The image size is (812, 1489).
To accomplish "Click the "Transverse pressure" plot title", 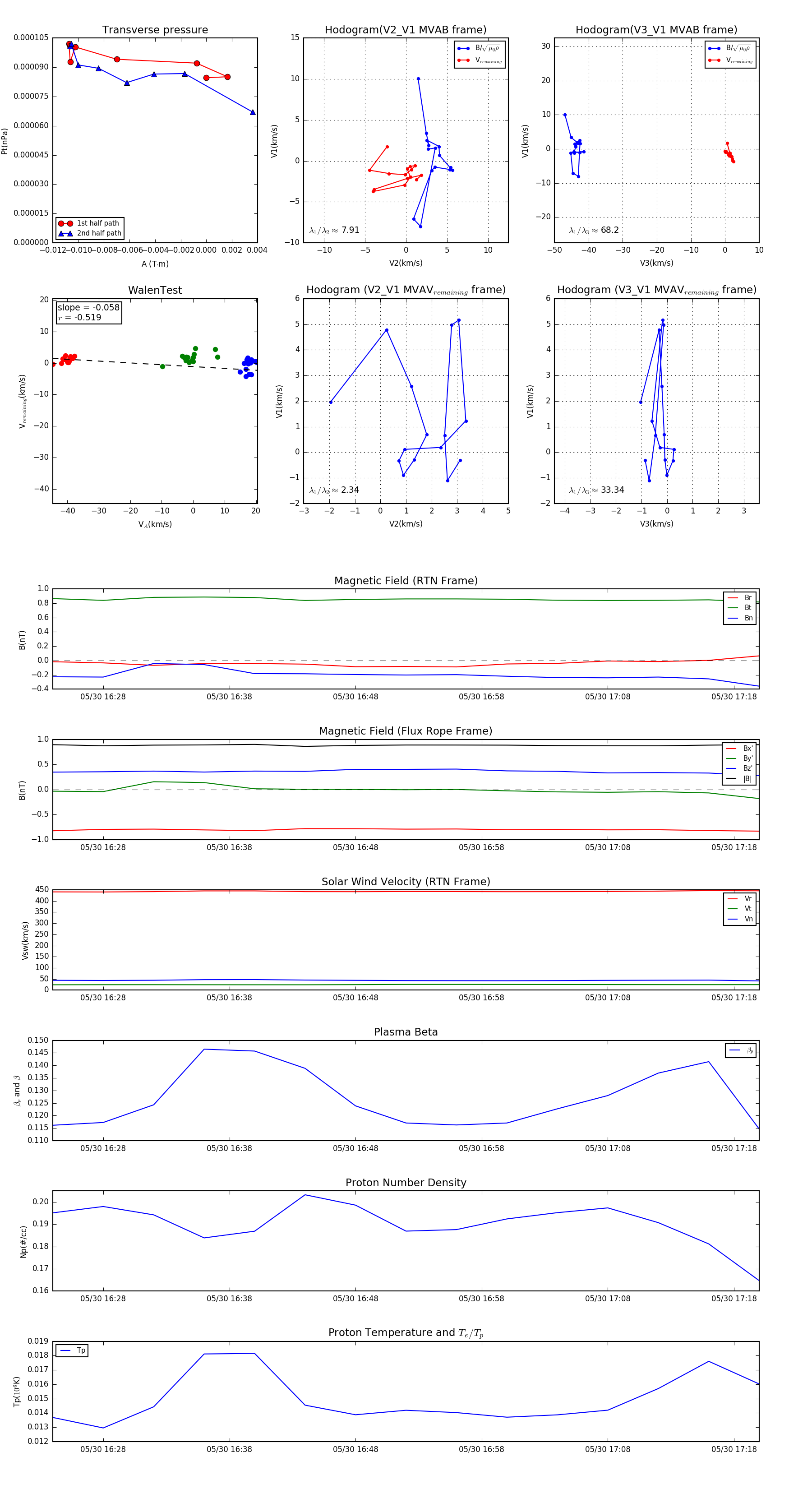I will pos(155,30).
